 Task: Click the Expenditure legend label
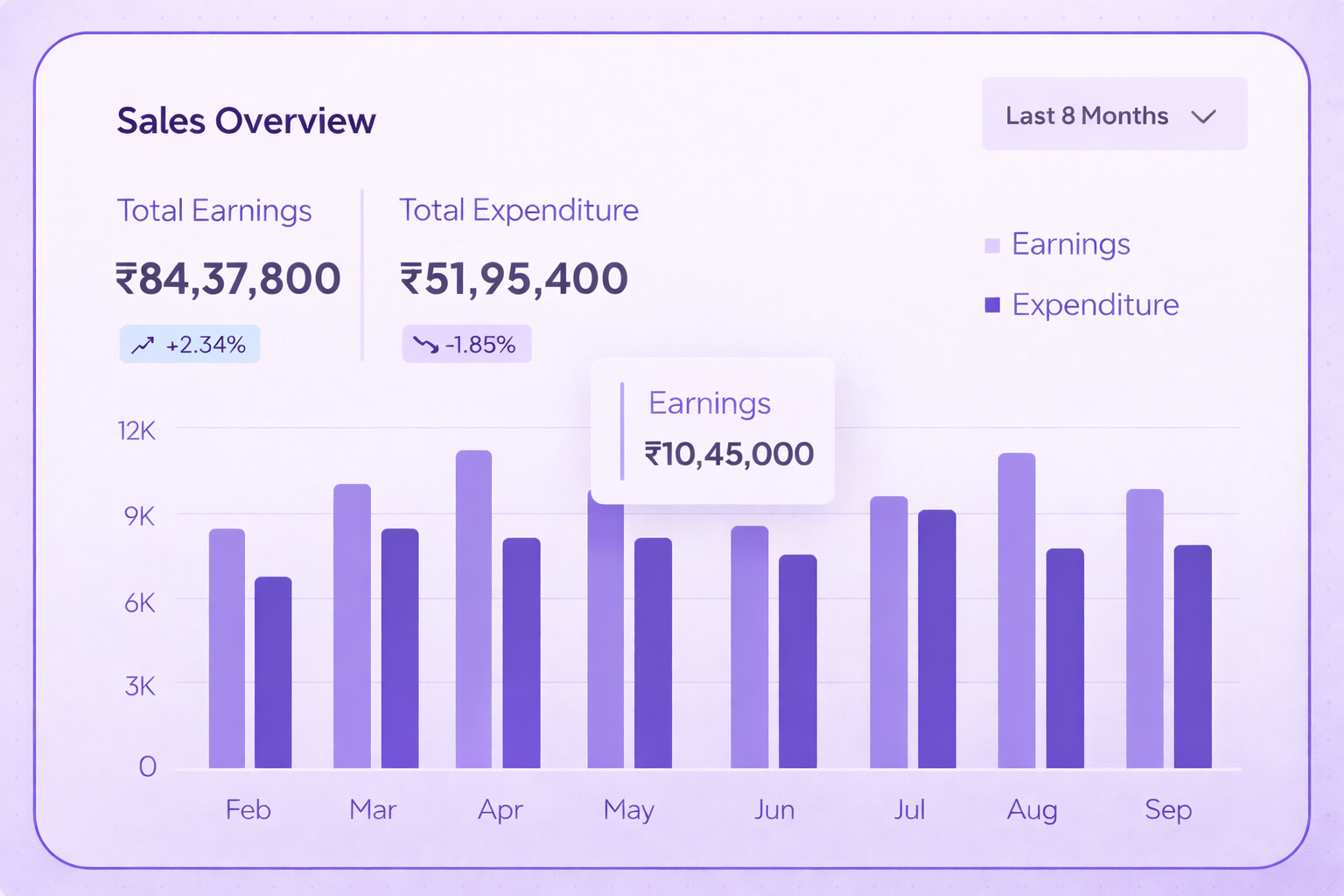[x=1095, y=304]
